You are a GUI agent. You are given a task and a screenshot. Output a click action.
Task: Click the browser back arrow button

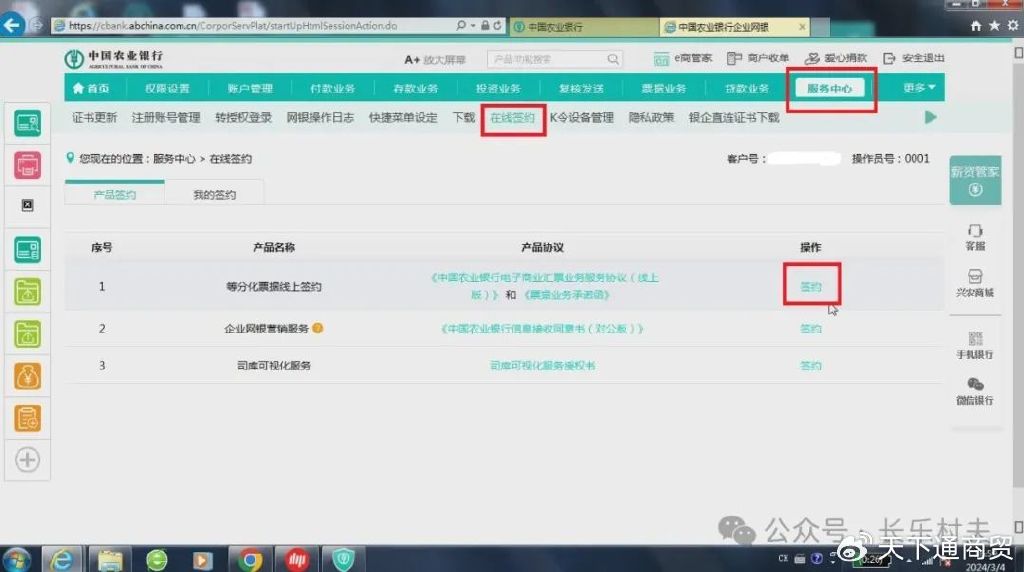click(x=12, y=25)
